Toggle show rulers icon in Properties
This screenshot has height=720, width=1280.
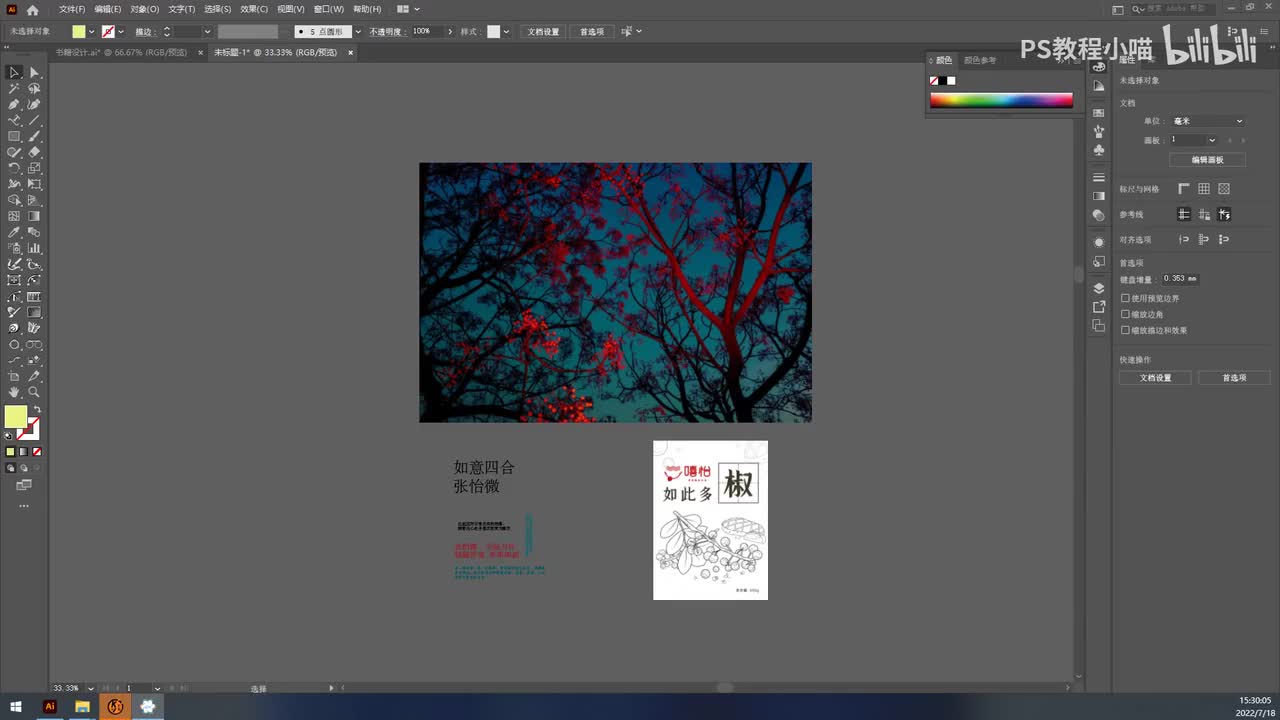(x=1184, y=189)
